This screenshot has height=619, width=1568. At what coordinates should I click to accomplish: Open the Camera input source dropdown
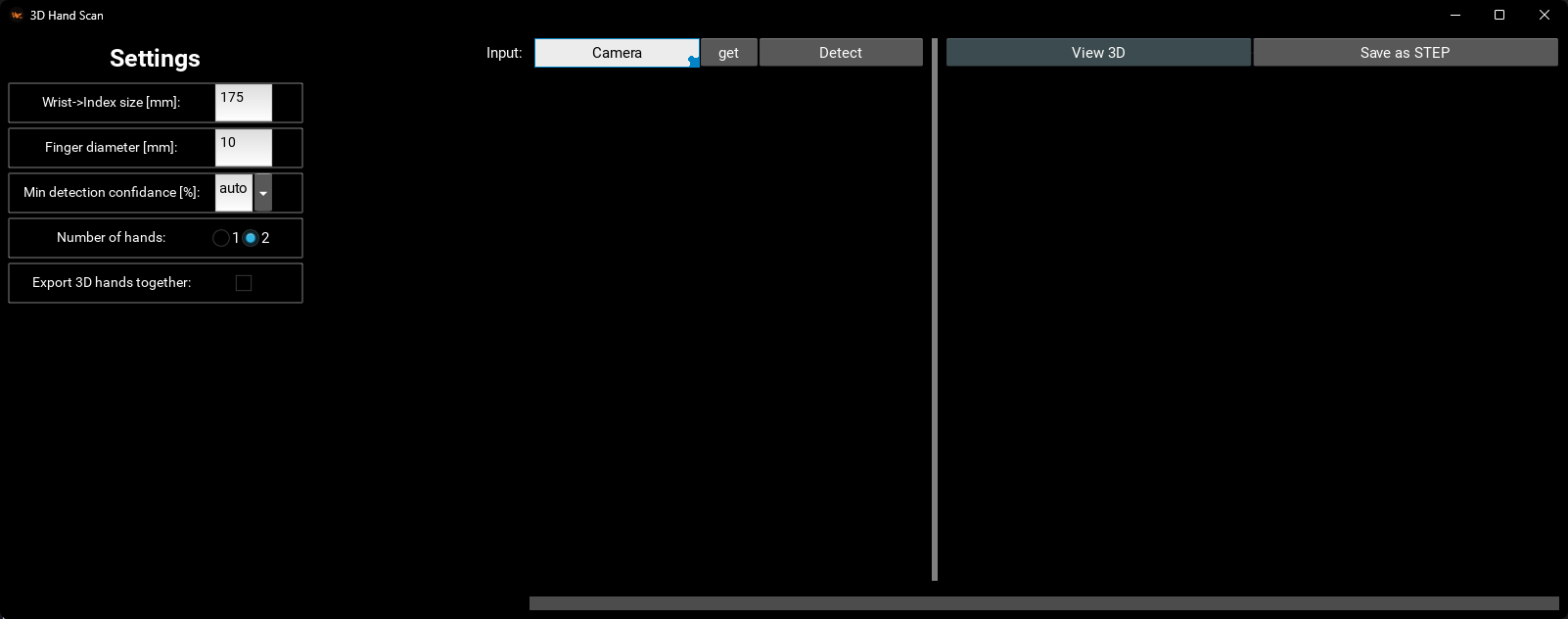pyautogui.click(x=617, y=53)
